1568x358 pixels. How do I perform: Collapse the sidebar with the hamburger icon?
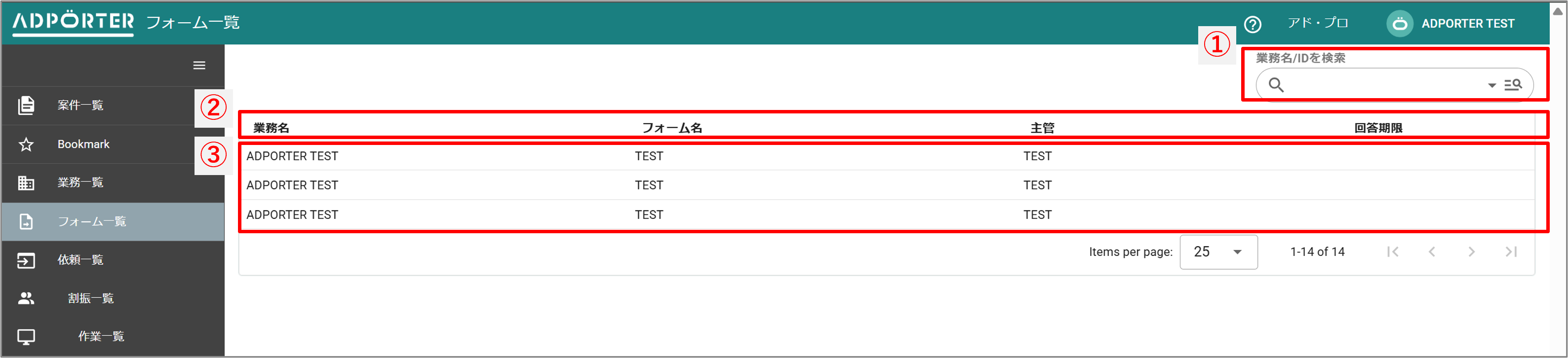[198, 65]
